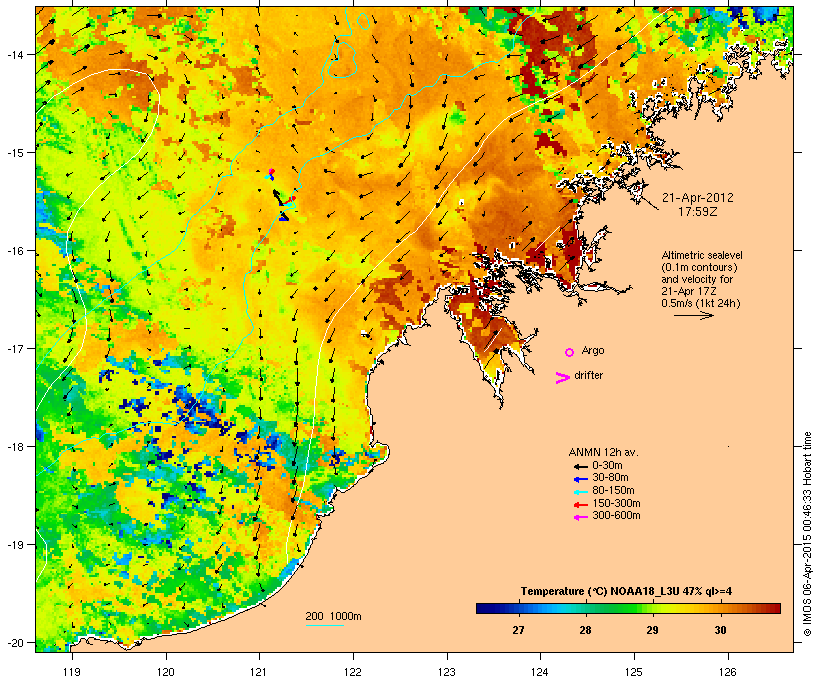Click the '30-80m' depth label
The height and width of the screenshot is (680, 820).
(610, 478)
